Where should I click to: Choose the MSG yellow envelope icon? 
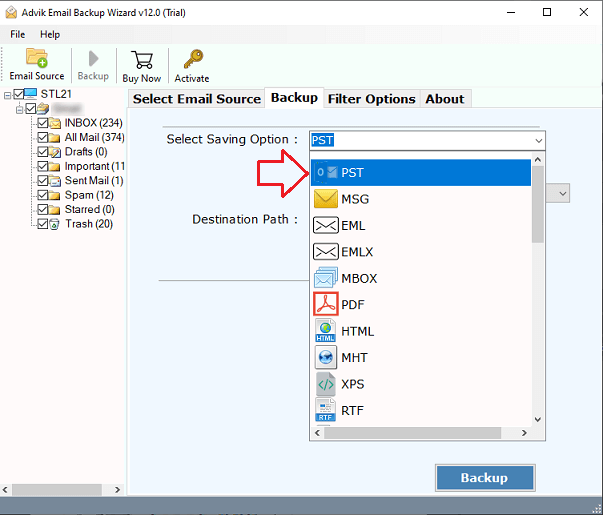click(x=325, y=199)
